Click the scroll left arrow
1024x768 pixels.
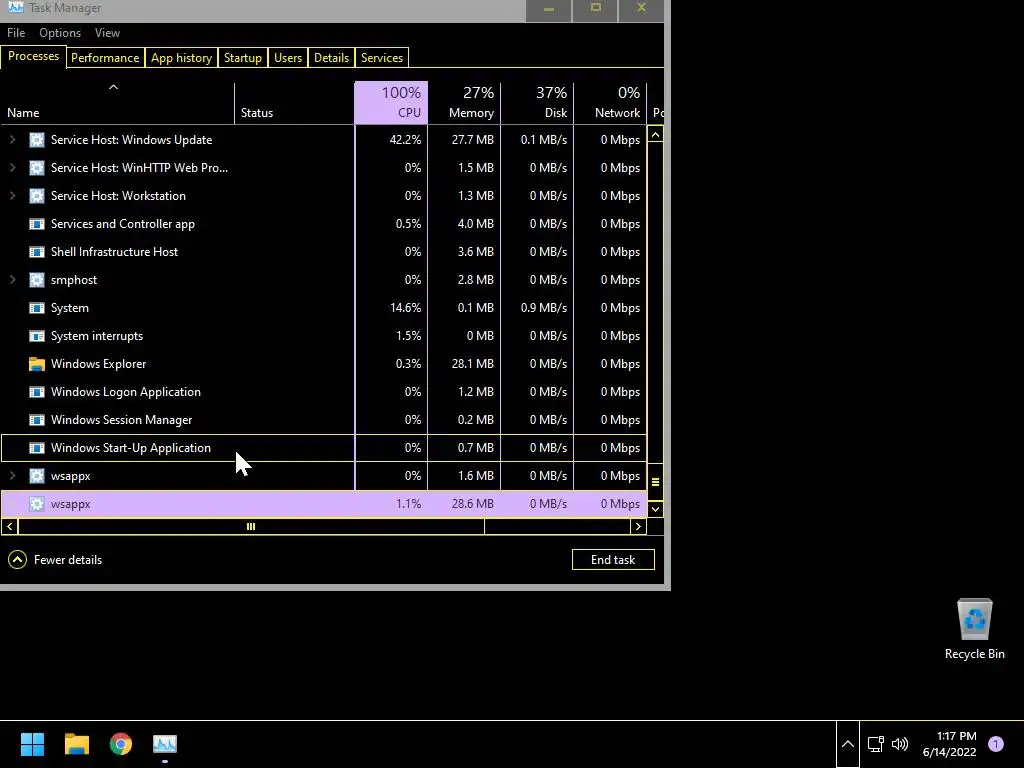point(10,526)
